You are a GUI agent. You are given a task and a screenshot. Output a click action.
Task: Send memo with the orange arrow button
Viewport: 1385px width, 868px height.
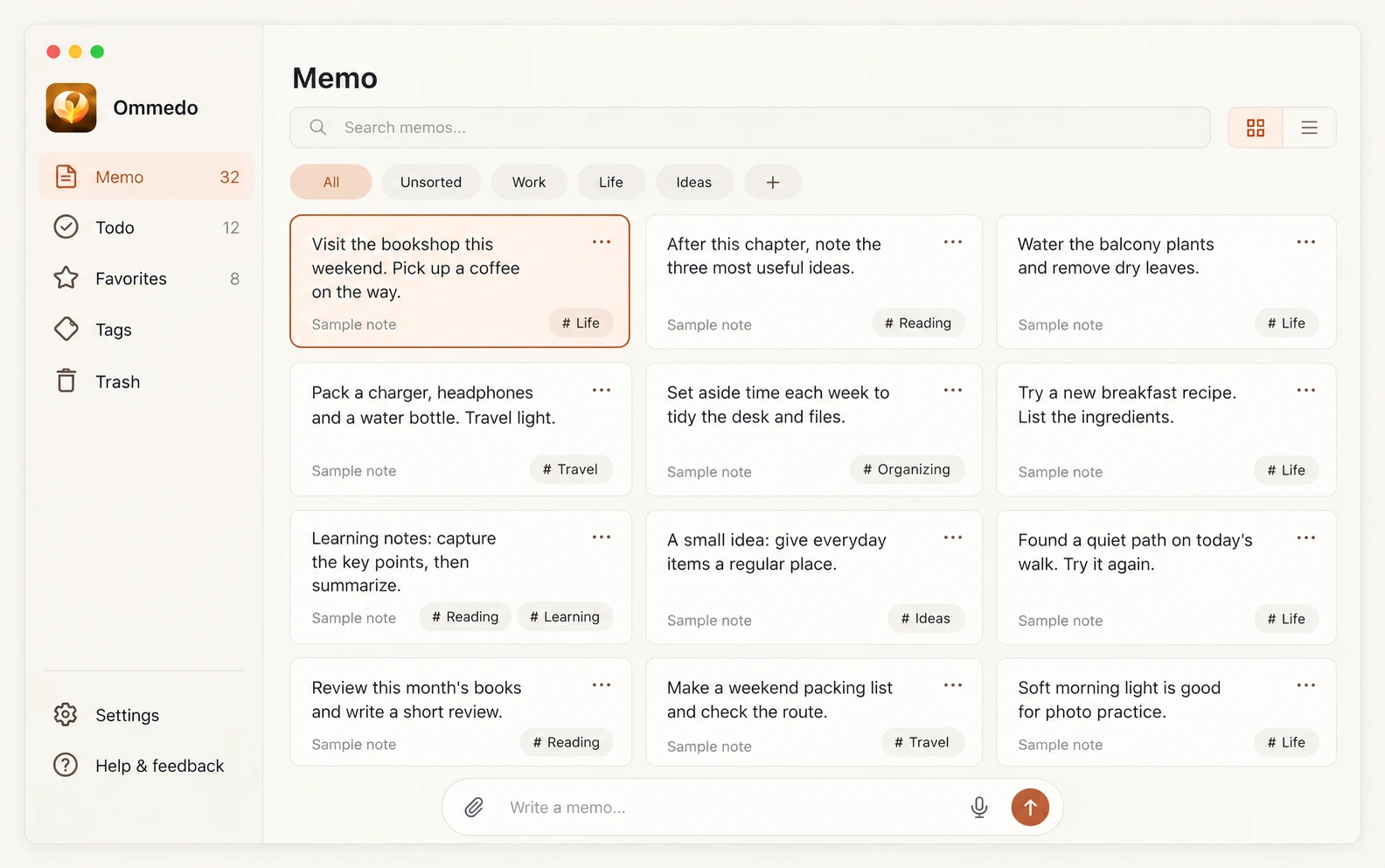pyautogui.click(x=1030, y=808)
